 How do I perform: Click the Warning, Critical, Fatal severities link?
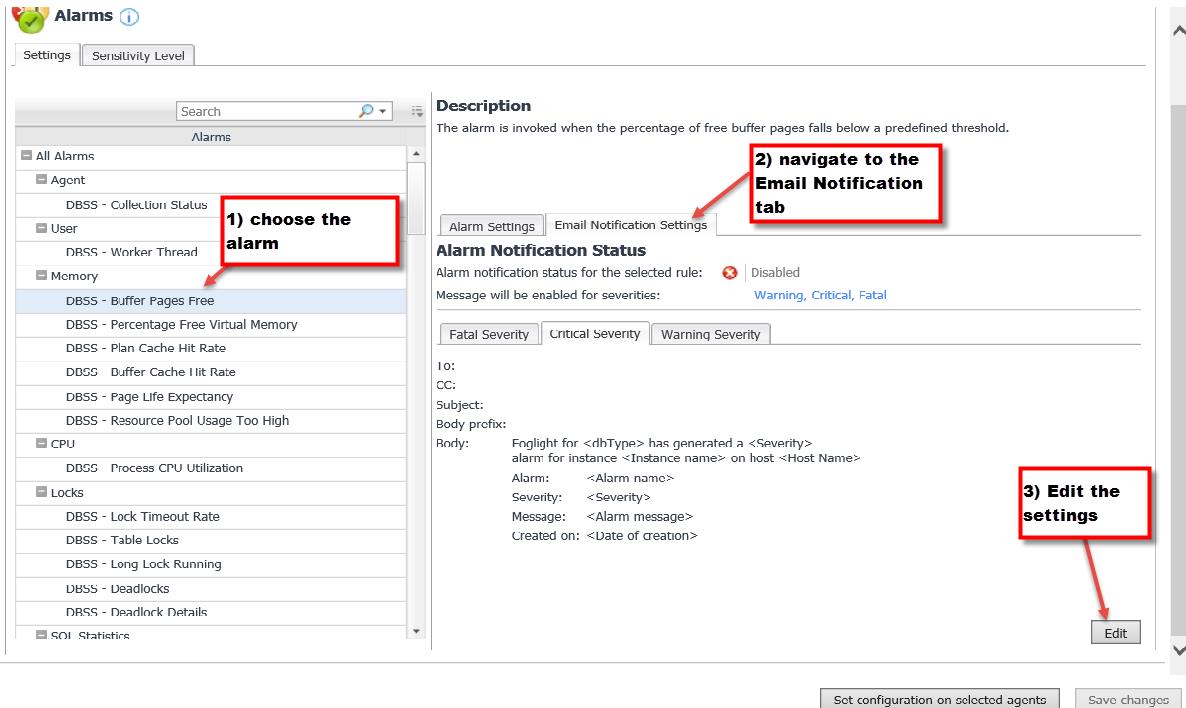[x=820, y=295]
